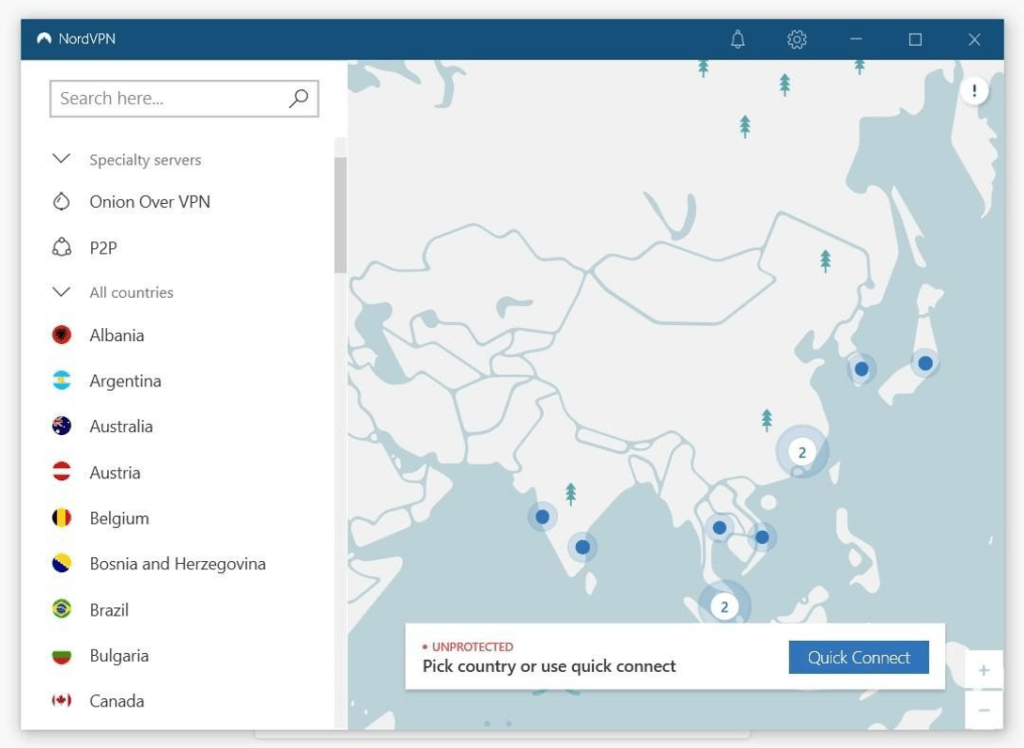Choose Australia from country list

coord(121,427)
